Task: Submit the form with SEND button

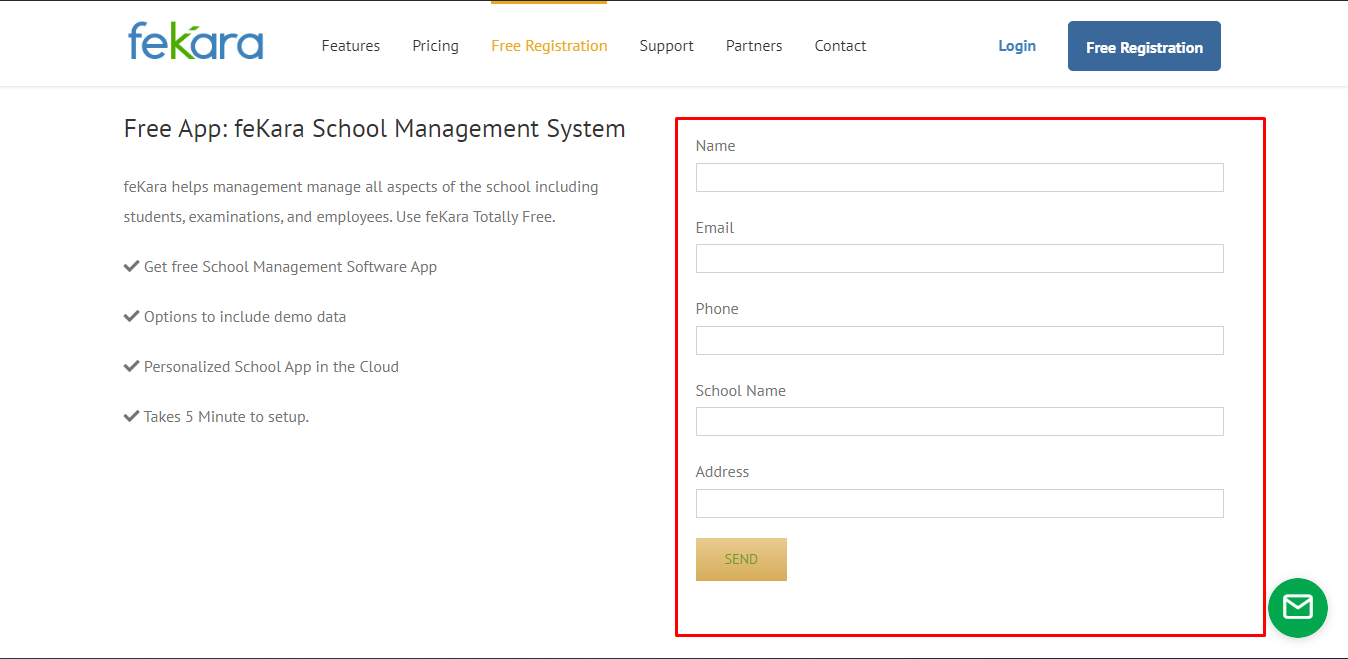Action: coord(741,559)
